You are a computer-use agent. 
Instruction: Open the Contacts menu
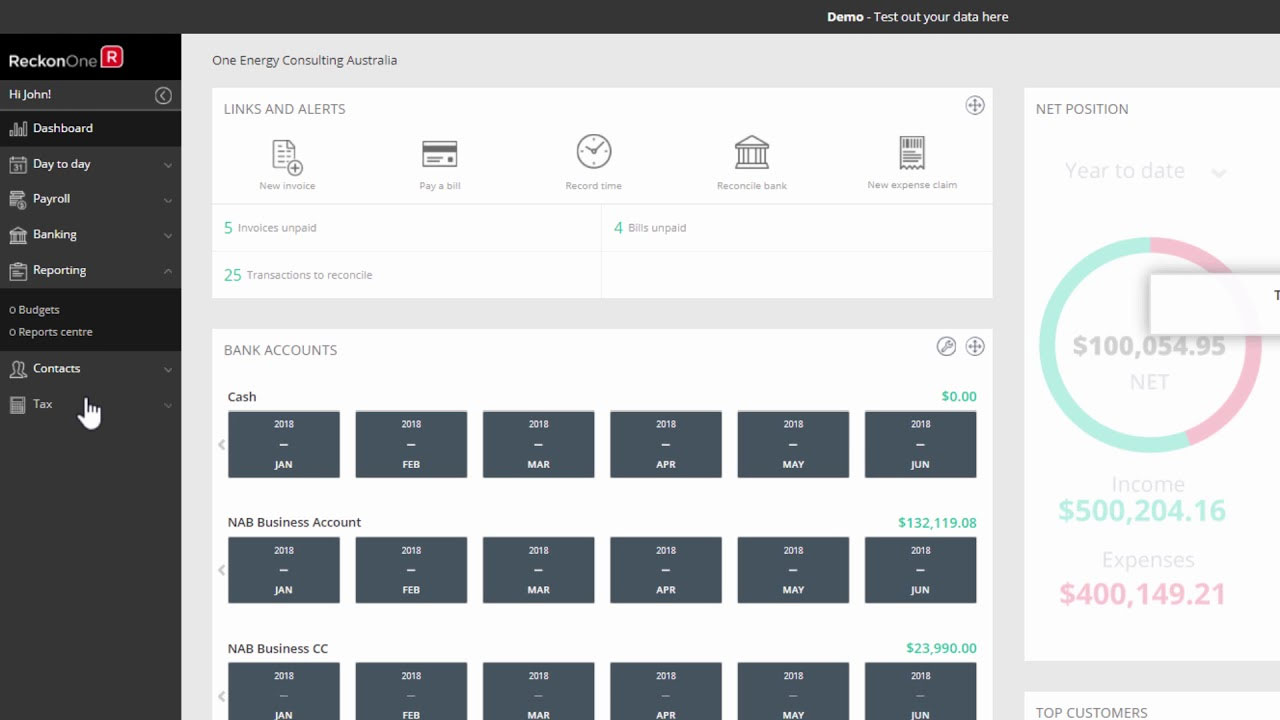(x=90, y=369)
